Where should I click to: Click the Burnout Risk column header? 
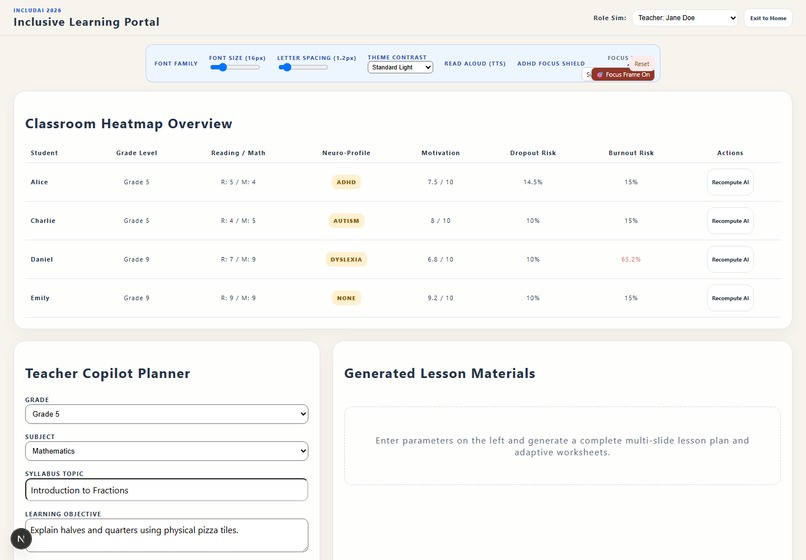point(631,153)
